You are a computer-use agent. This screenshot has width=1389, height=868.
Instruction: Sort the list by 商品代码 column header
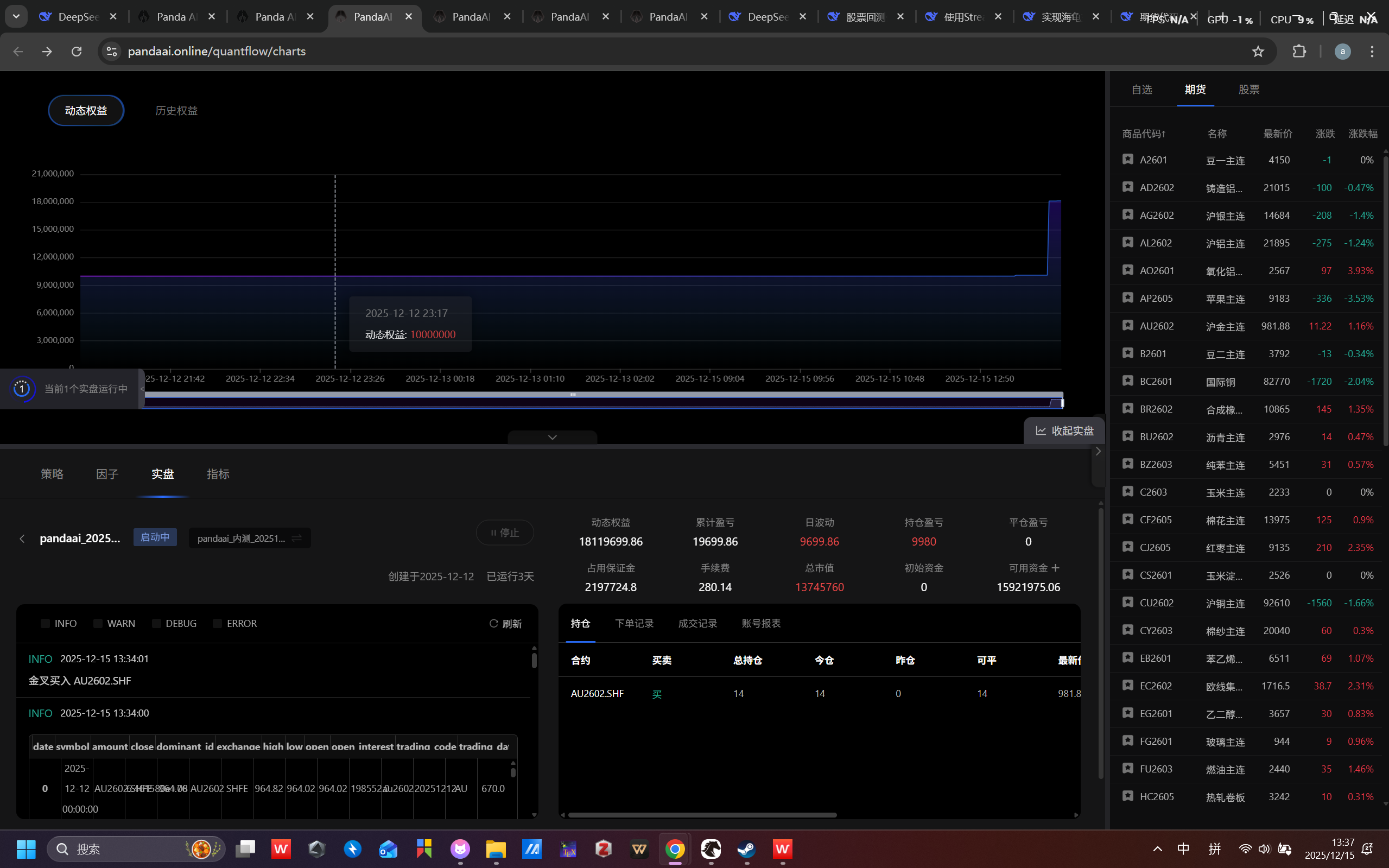(1144, 134)
